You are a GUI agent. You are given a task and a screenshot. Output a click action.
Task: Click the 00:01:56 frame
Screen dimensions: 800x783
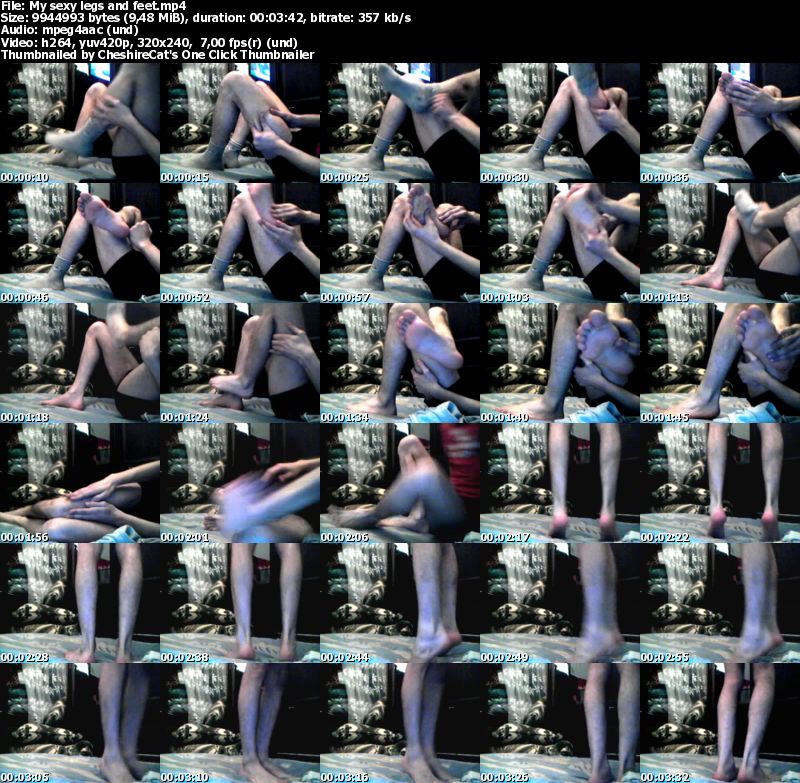pyautogui.click(x=80, y=481)
